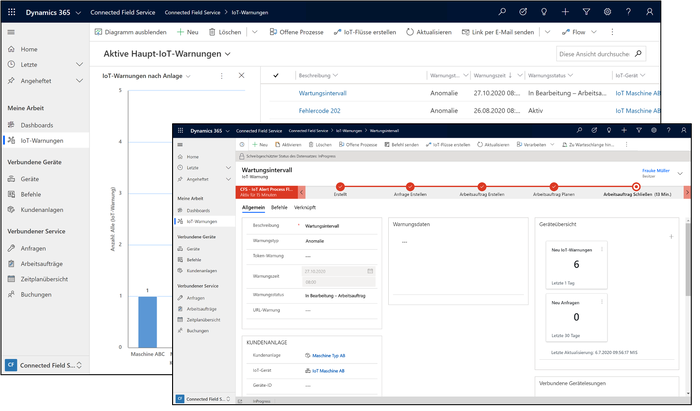The image size is (700, 411).
Task: Go to Home in back window sidebar
Action: click(x=29, y=49)
